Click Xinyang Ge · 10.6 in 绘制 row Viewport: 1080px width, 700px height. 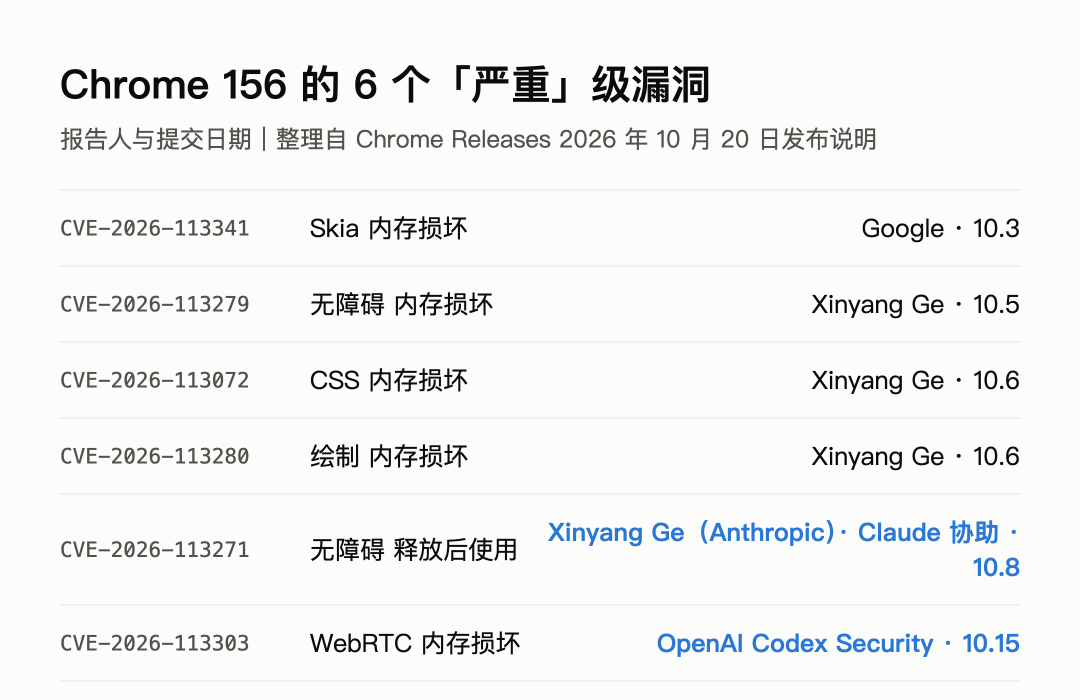[915, 455]
